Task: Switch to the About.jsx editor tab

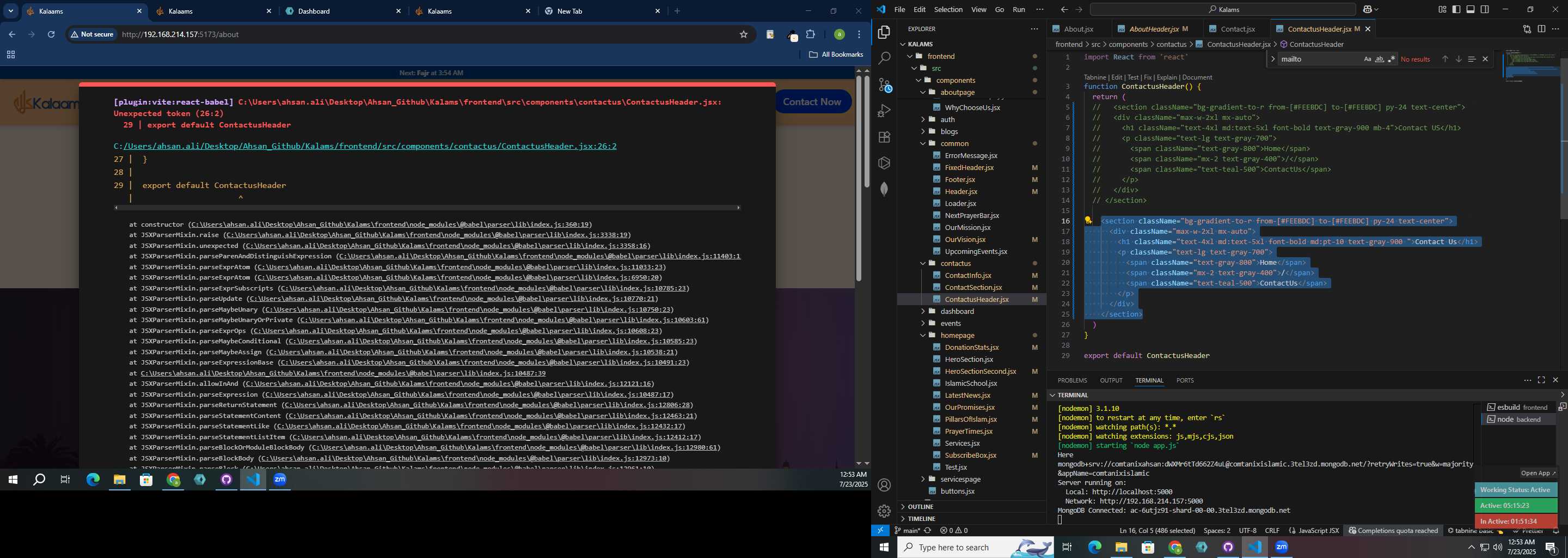Action: coord(1078,29)
